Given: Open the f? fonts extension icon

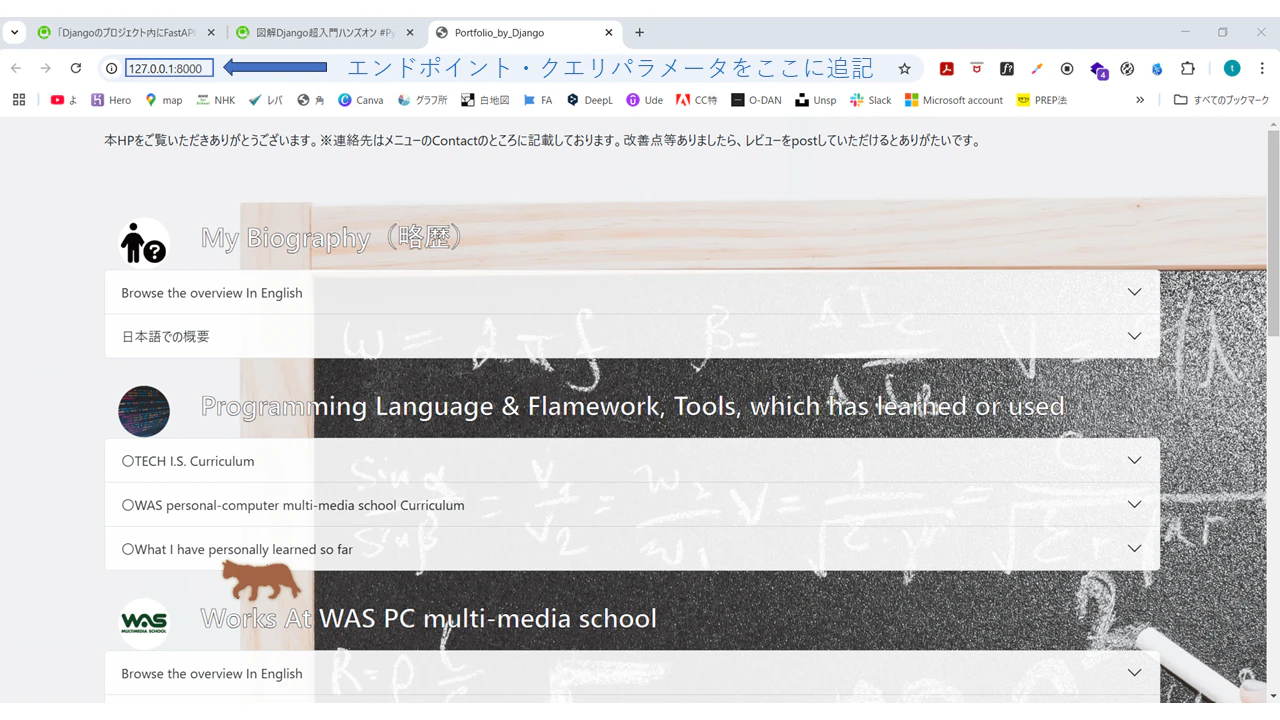Looking at the screenshot, I should point(1007,68).
